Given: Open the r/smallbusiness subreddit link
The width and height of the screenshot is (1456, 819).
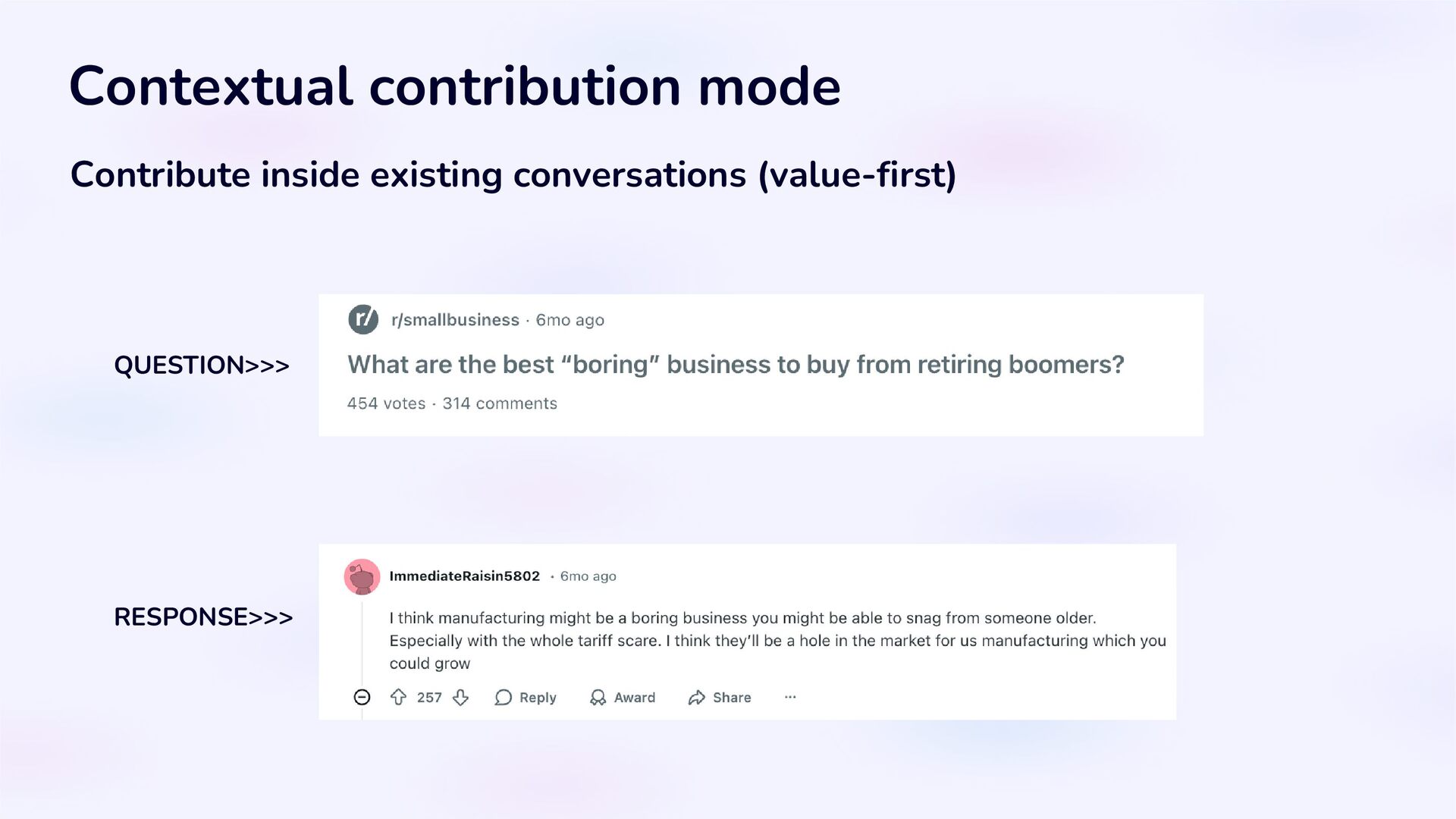Looking at the screenshot, I should point(455,320).
